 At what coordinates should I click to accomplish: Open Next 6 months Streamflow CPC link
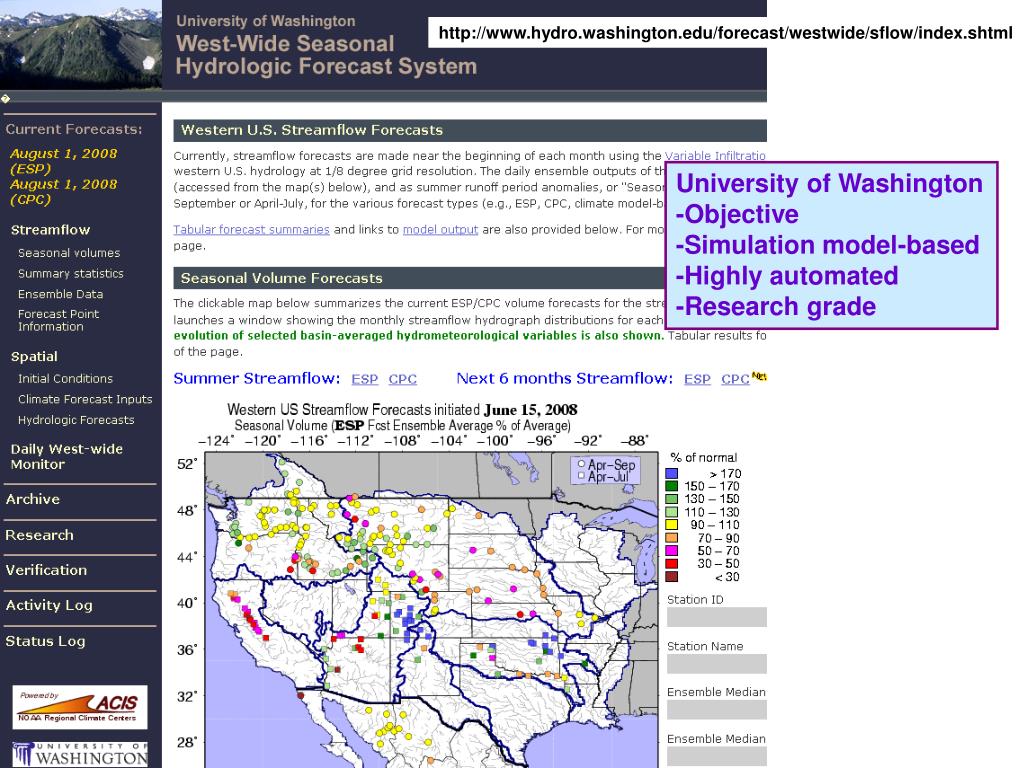(735, 379)
